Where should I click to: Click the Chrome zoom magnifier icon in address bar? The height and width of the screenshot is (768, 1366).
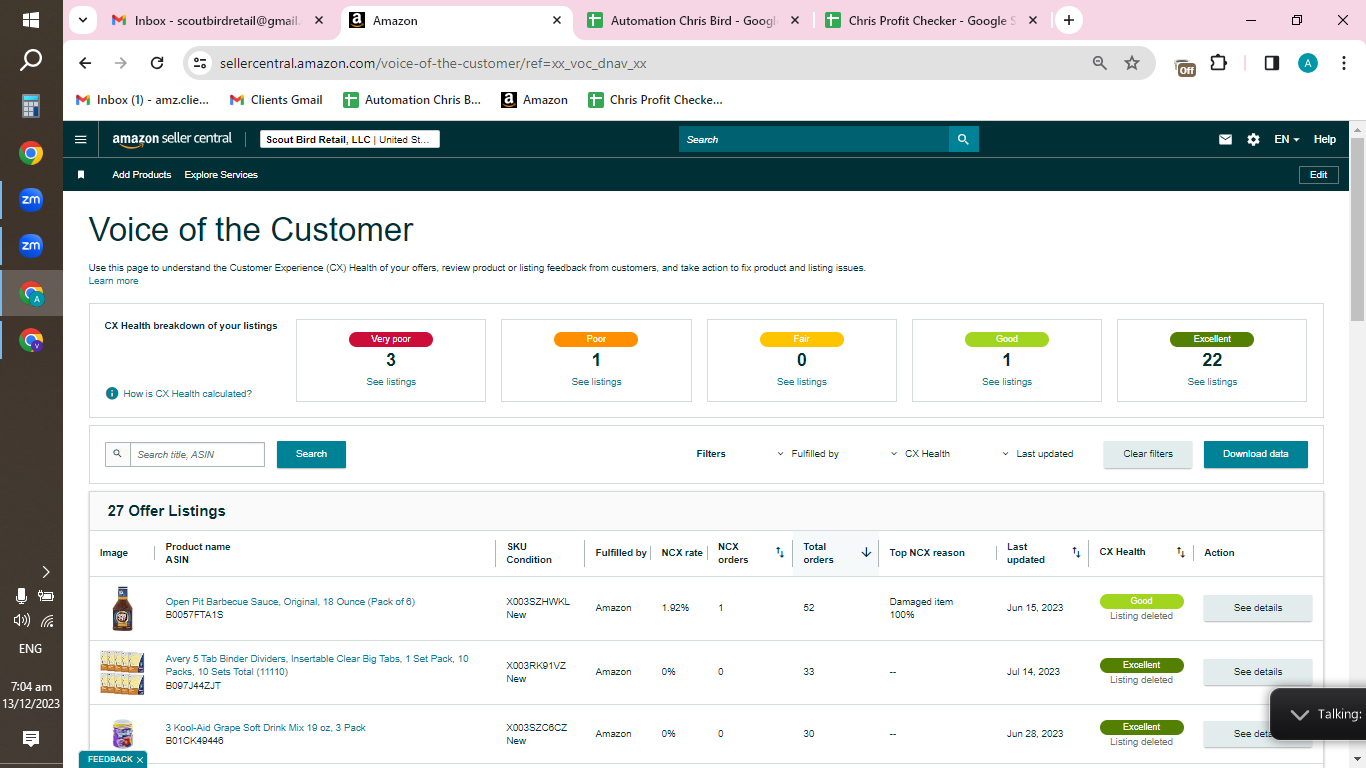pyautogui.click(x=1100, y=63)
